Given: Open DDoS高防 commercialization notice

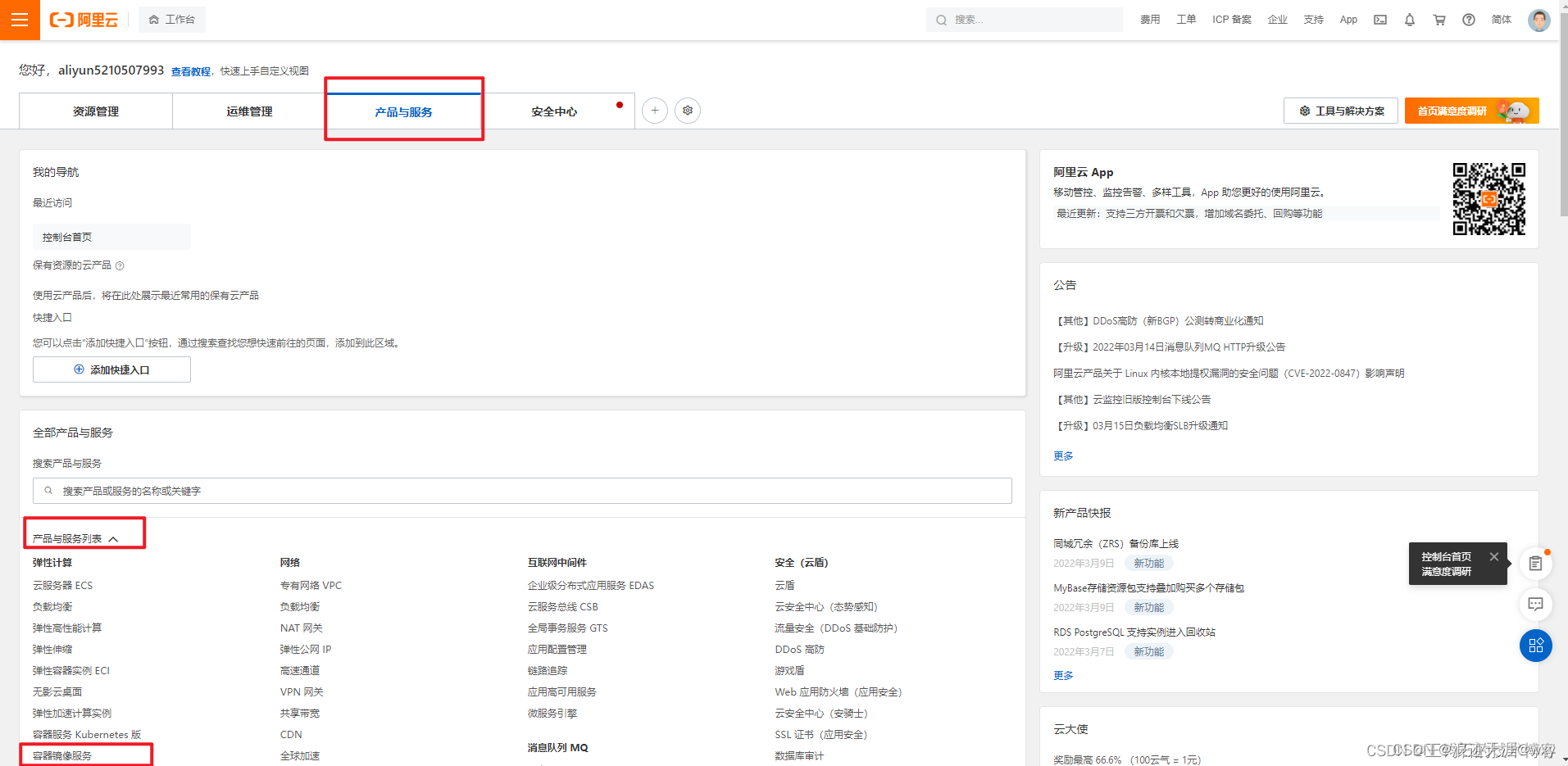Looking at the screenshot, I should (x=1158, y=321).
